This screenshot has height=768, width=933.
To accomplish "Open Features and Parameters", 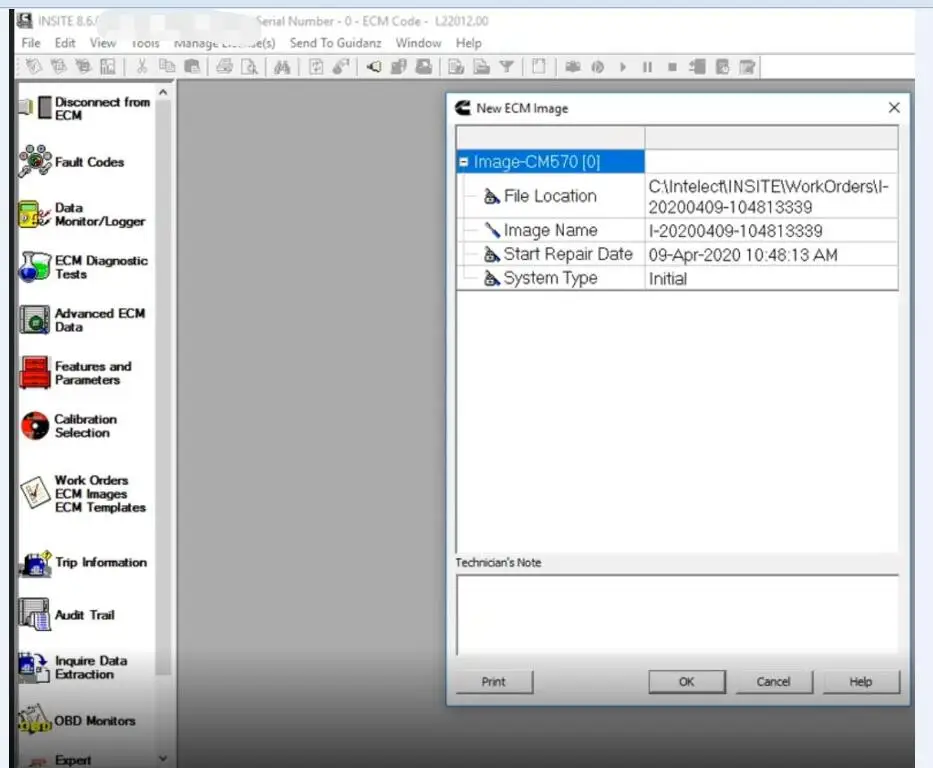I will (x=76, y=373).
